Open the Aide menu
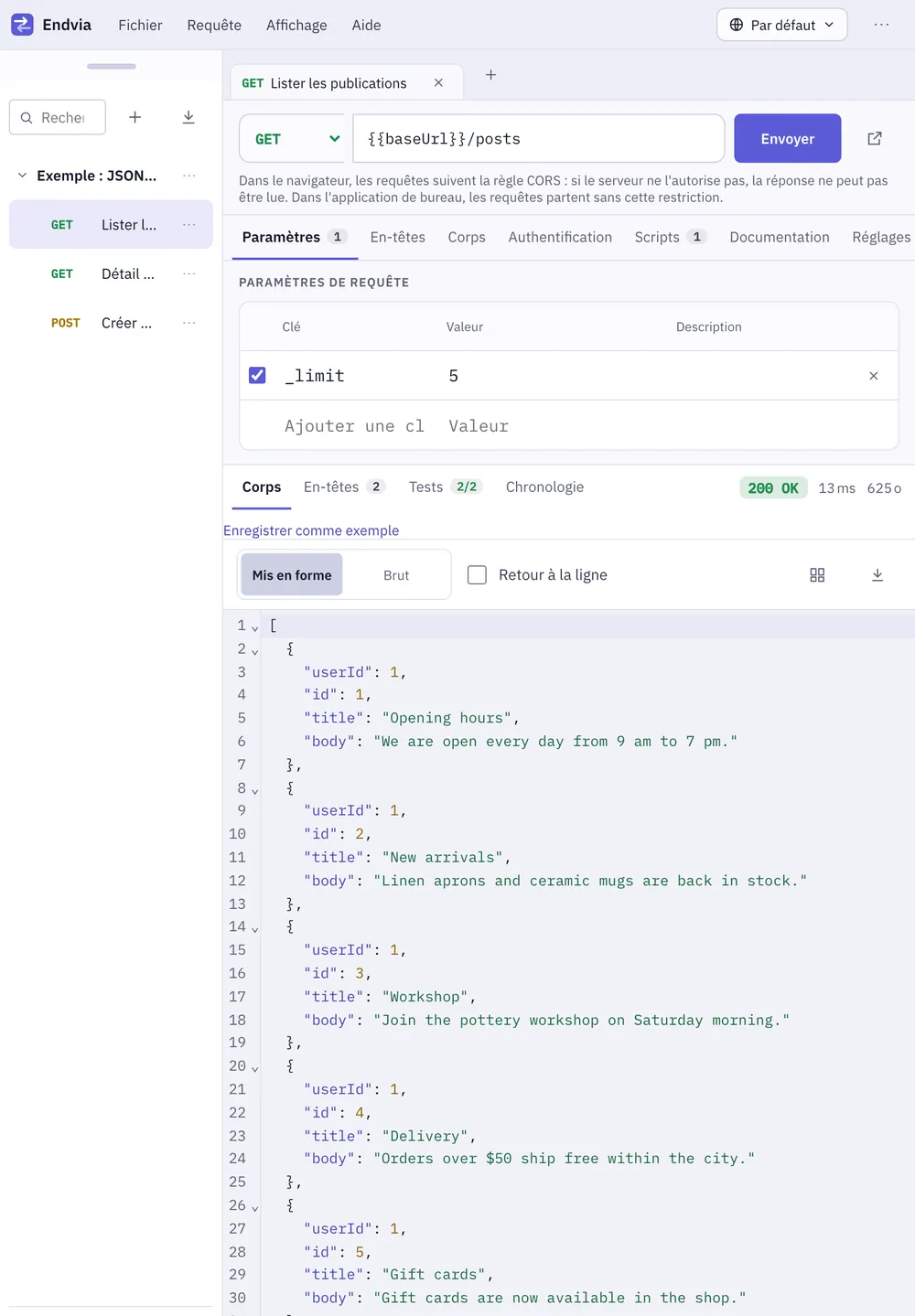Screen dimensions: 915x1316 366,25
